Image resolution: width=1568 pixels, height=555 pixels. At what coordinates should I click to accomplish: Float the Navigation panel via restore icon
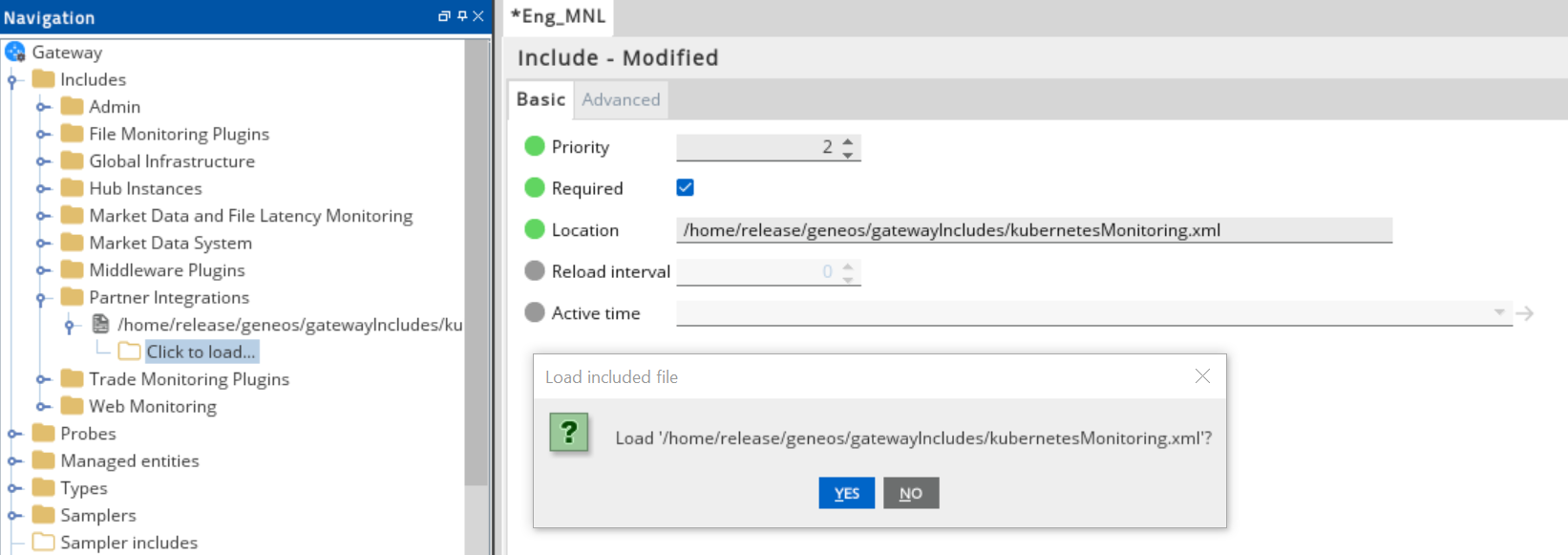[x=444, y=16]
